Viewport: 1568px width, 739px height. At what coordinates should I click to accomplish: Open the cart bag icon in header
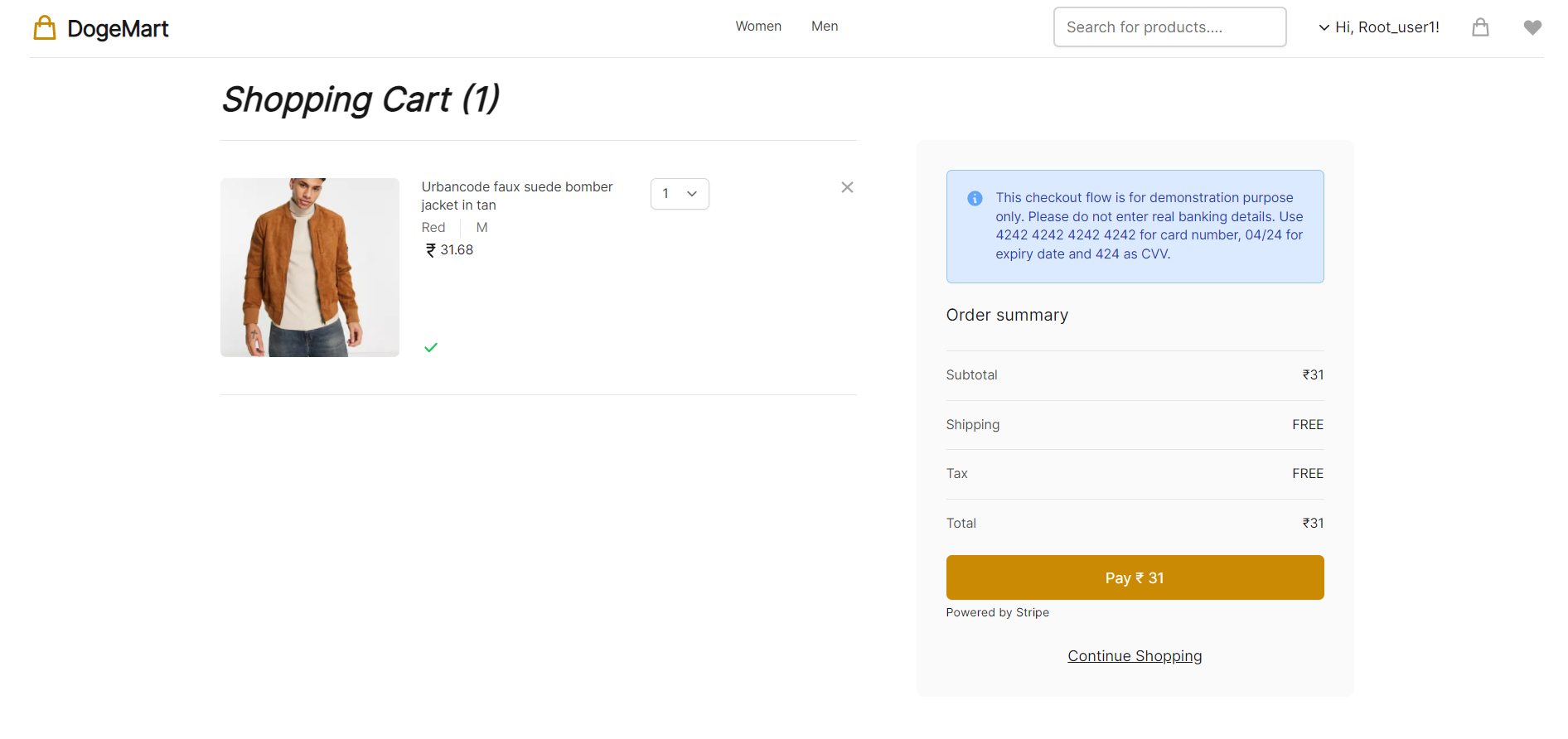1479,27
